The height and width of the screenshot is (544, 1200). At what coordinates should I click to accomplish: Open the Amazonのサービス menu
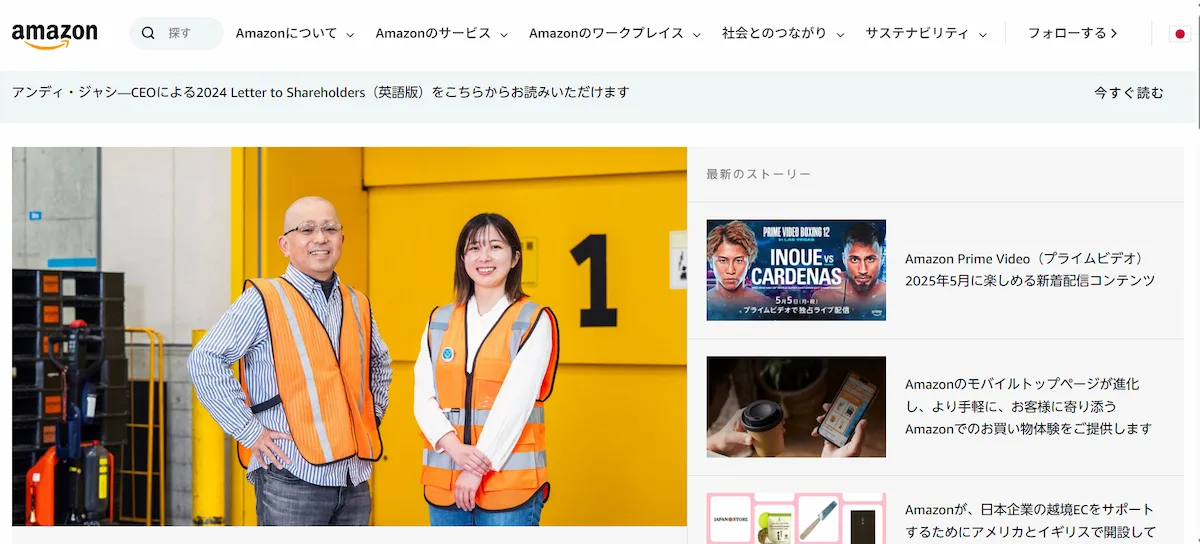pos(434,33)
